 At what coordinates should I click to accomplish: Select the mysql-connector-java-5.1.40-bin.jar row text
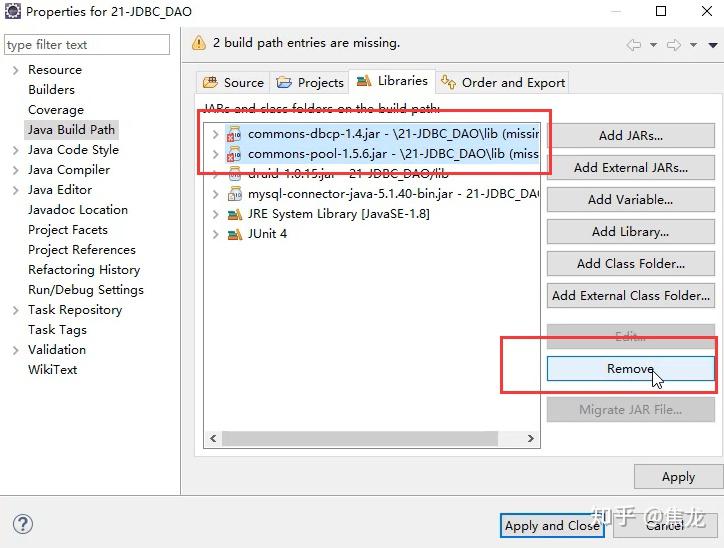tap(393, 194)
